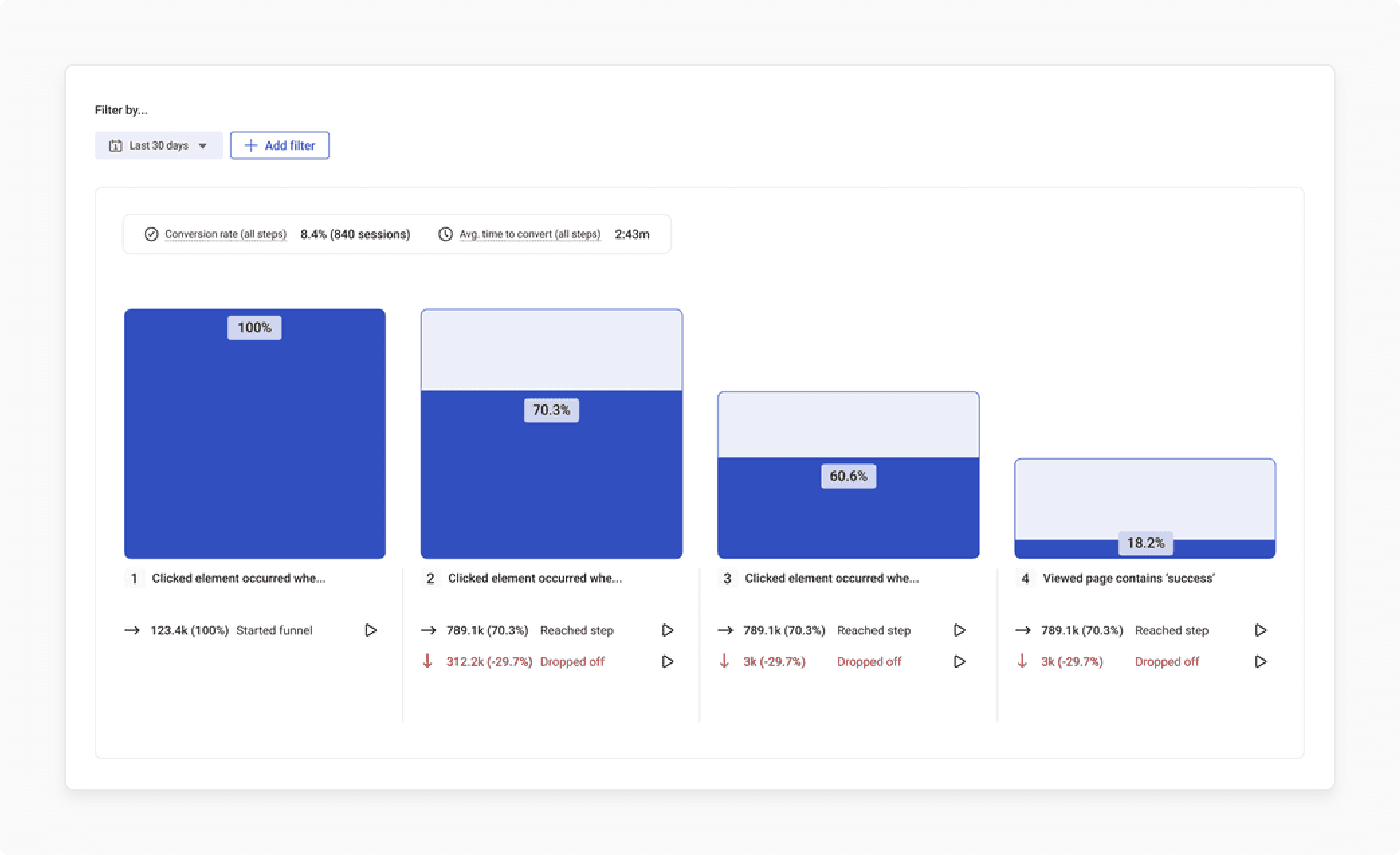This screenshot has width=1400, height=855.
Task: Play sessions that dropped off at step 3
Action: pos(959,662)
